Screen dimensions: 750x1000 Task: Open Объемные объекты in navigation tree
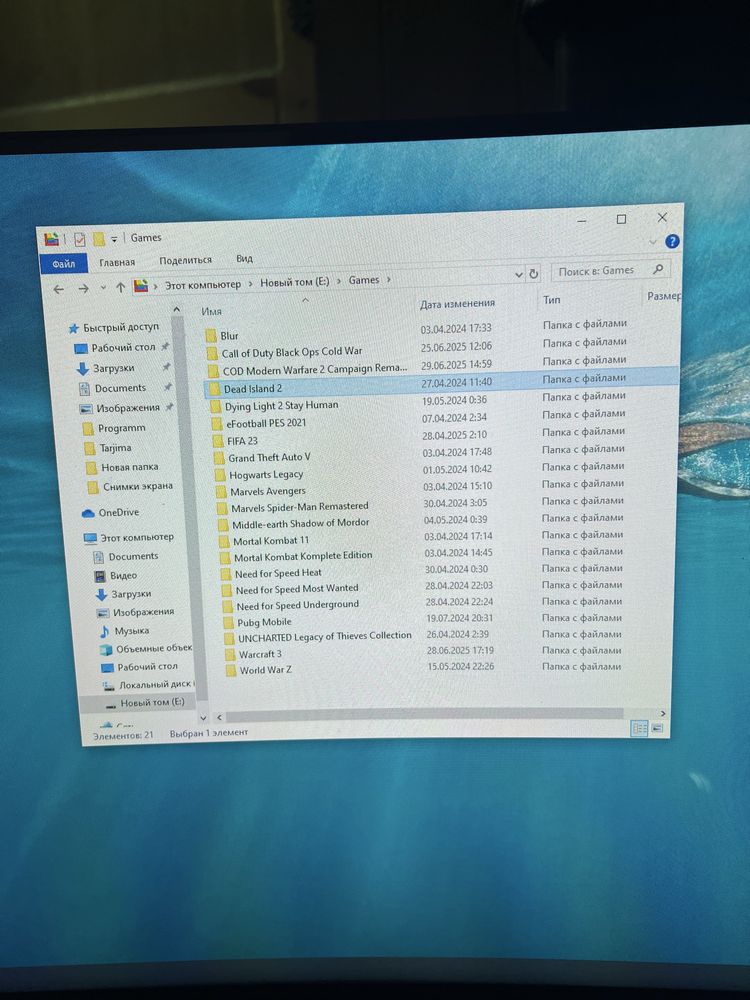point(147,649)
